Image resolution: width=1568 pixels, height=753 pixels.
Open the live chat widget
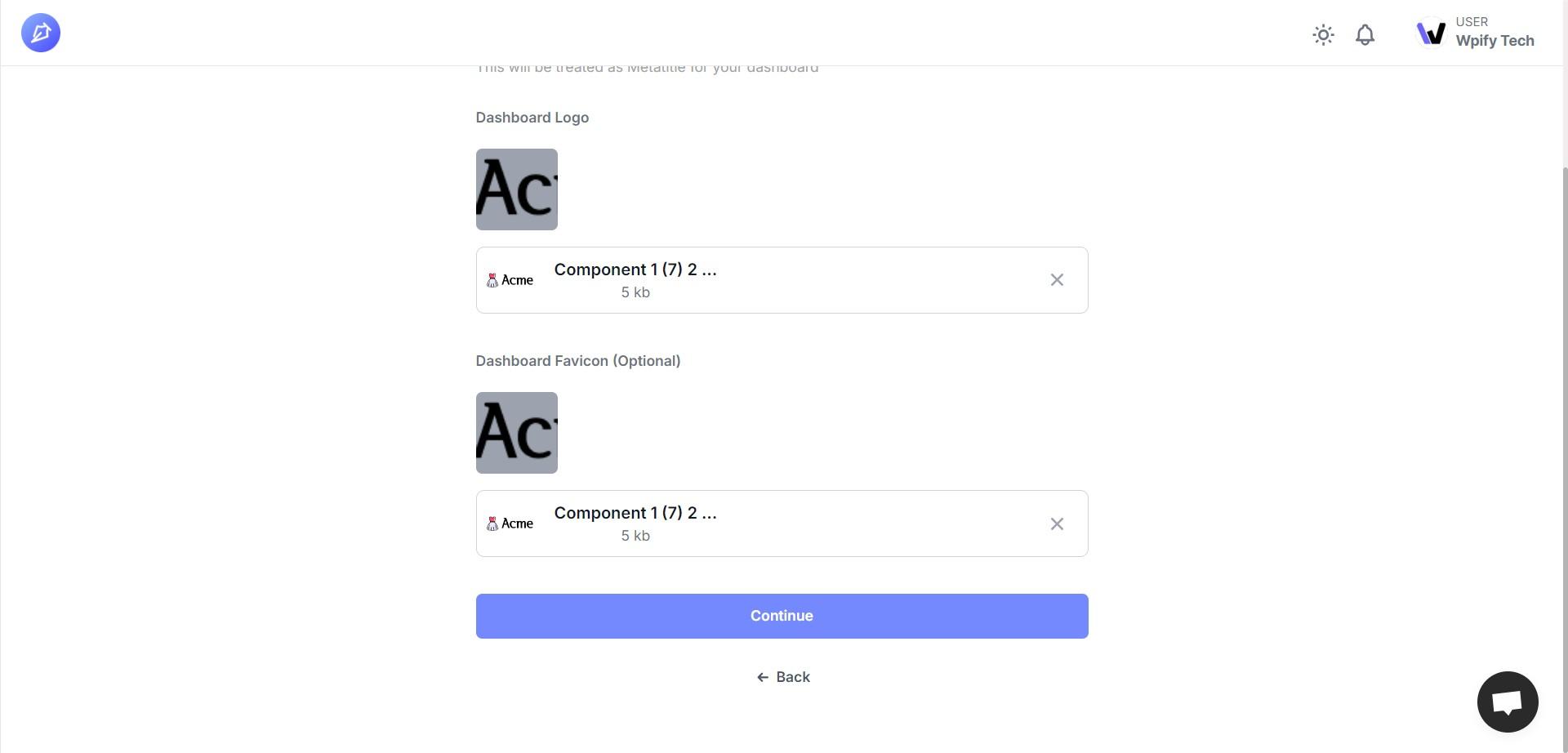pos(1508,702)
